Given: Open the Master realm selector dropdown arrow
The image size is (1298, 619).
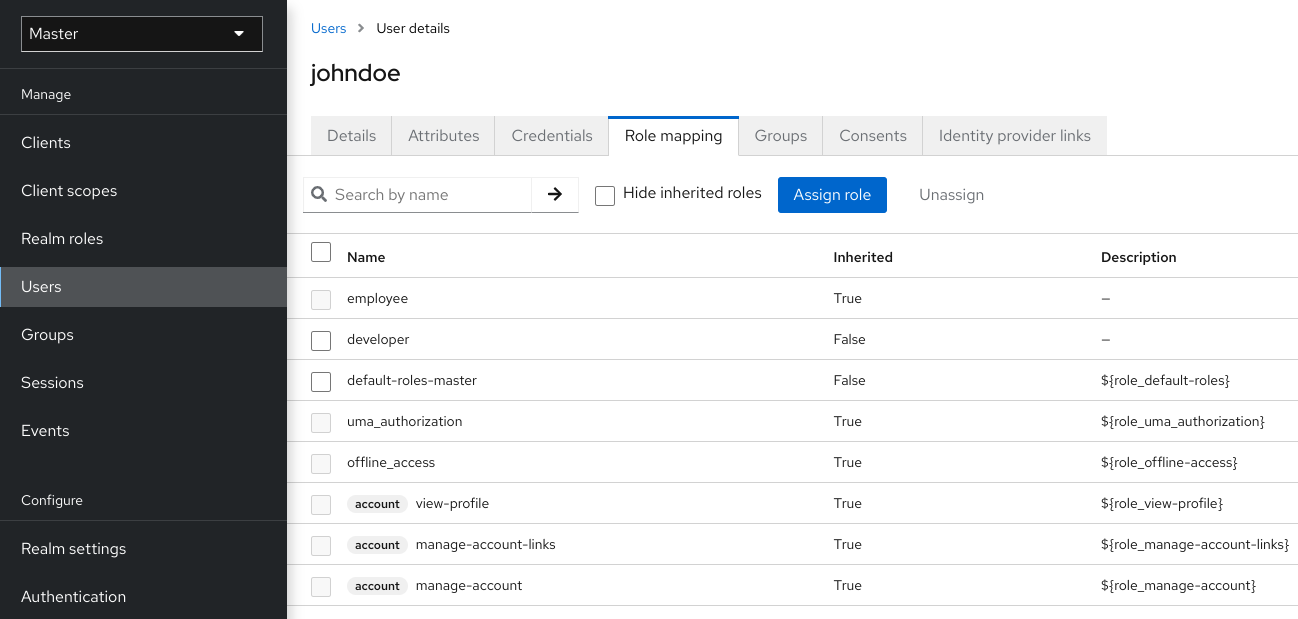Looking at the screenshot, I should click(x=239, y=33).
